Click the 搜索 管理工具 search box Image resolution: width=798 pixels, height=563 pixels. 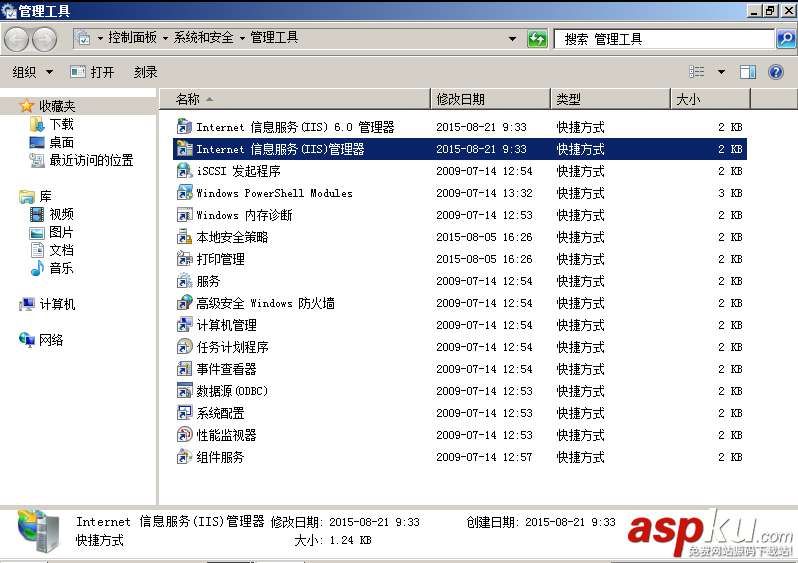(664, 39)
